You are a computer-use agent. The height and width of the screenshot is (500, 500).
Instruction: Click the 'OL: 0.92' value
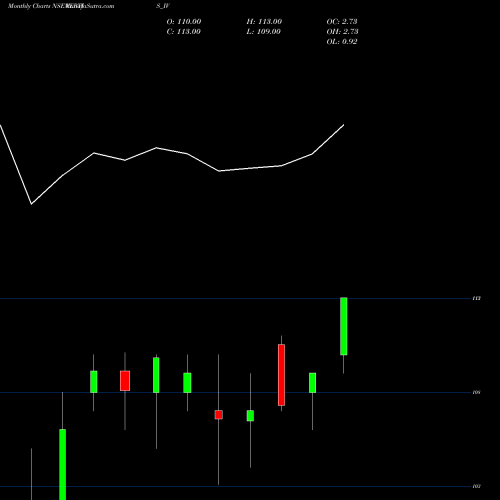[x=342, y=42]
